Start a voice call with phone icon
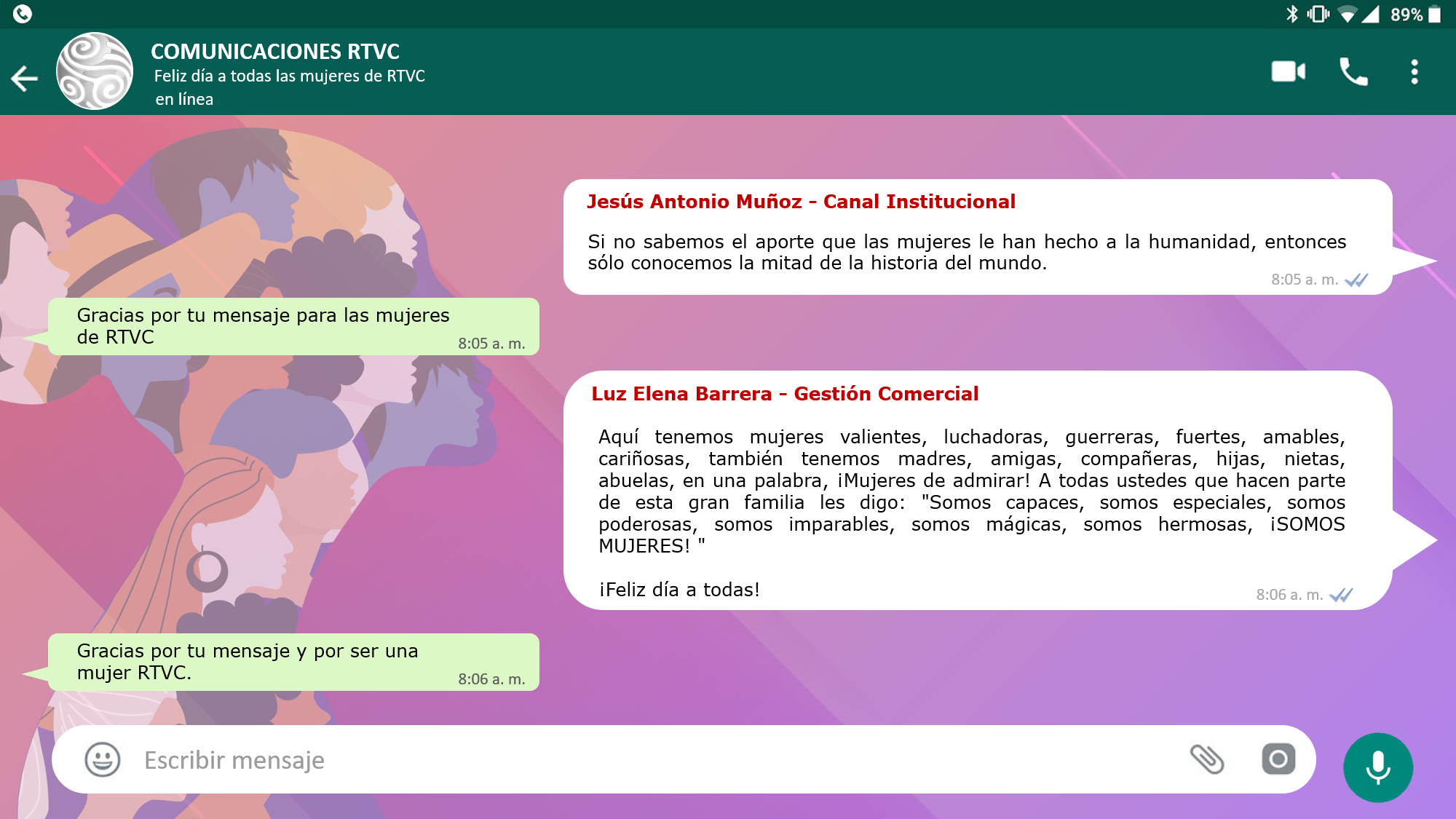This screenshot has height=819, width=1456. pos(1353,71)
